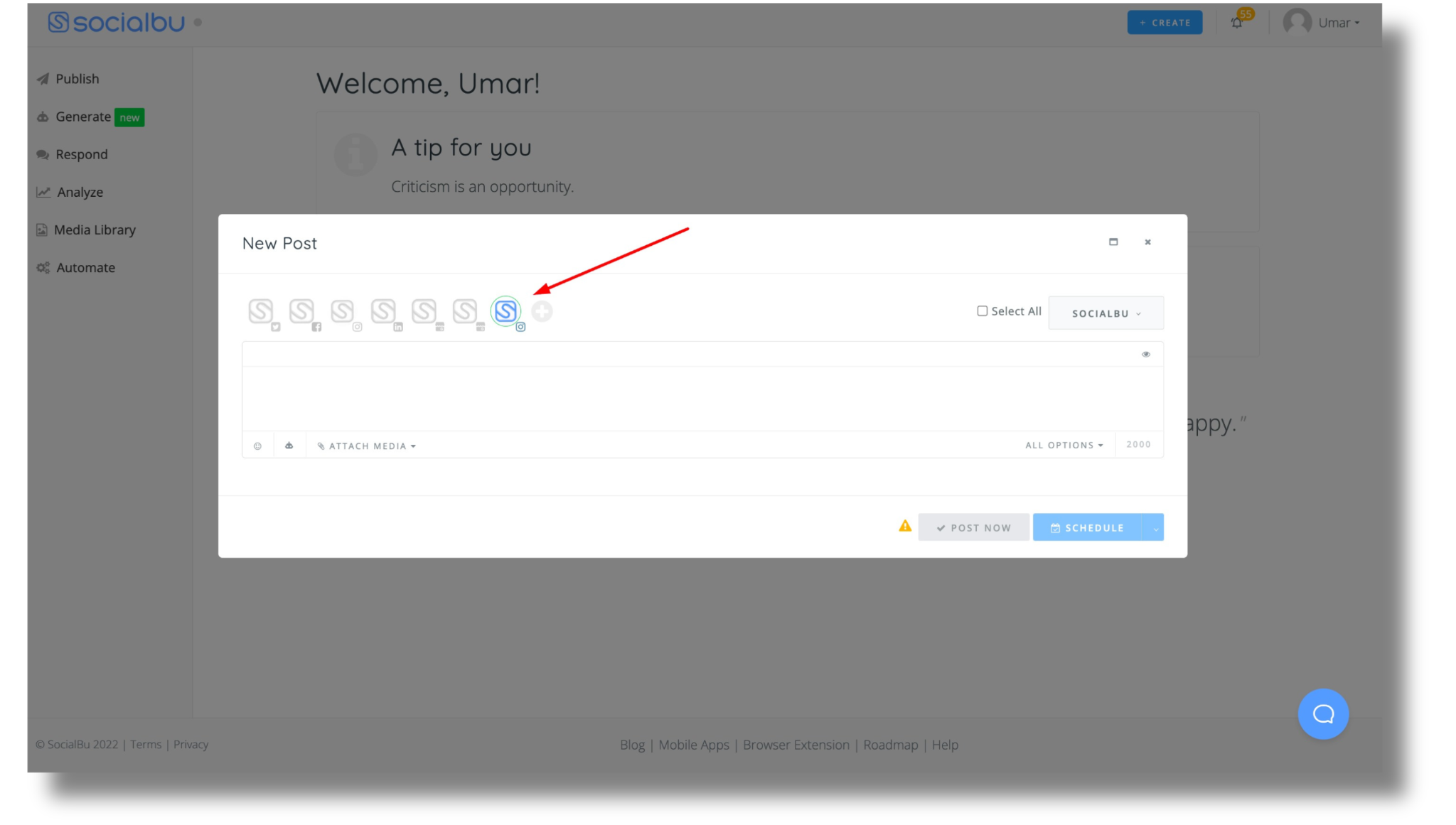Image resolution: width=1456 pixels, height=825 pixels.
Task: Click the Umar profile menu link
Action: 1324,22
